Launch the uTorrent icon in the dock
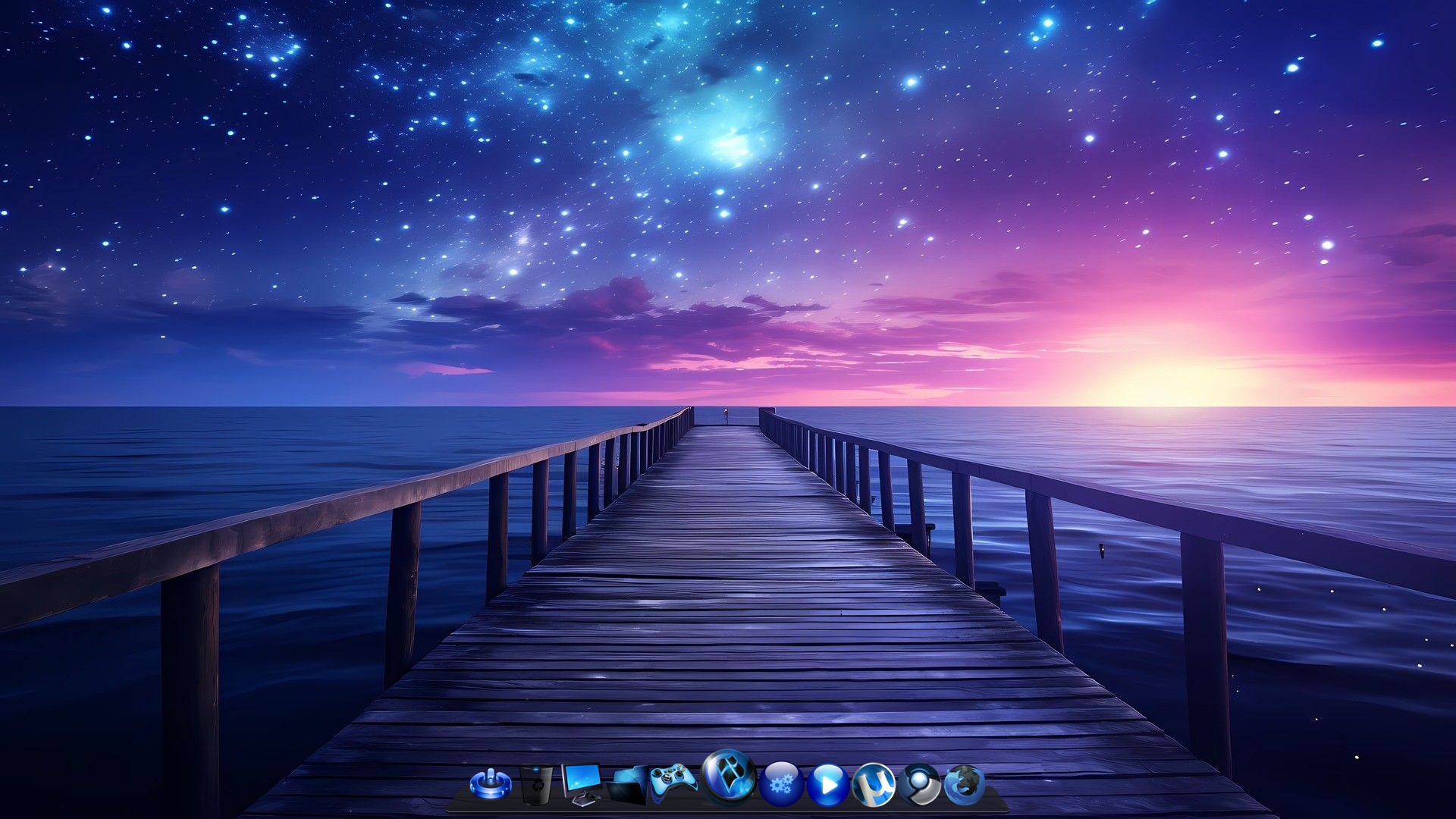The height and width of the screenshot is (819, 1456). pyautogui.click(x=874, y=784)
